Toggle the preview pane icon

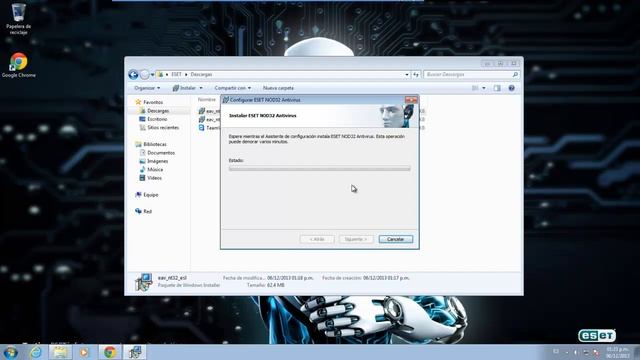point(497,88)
